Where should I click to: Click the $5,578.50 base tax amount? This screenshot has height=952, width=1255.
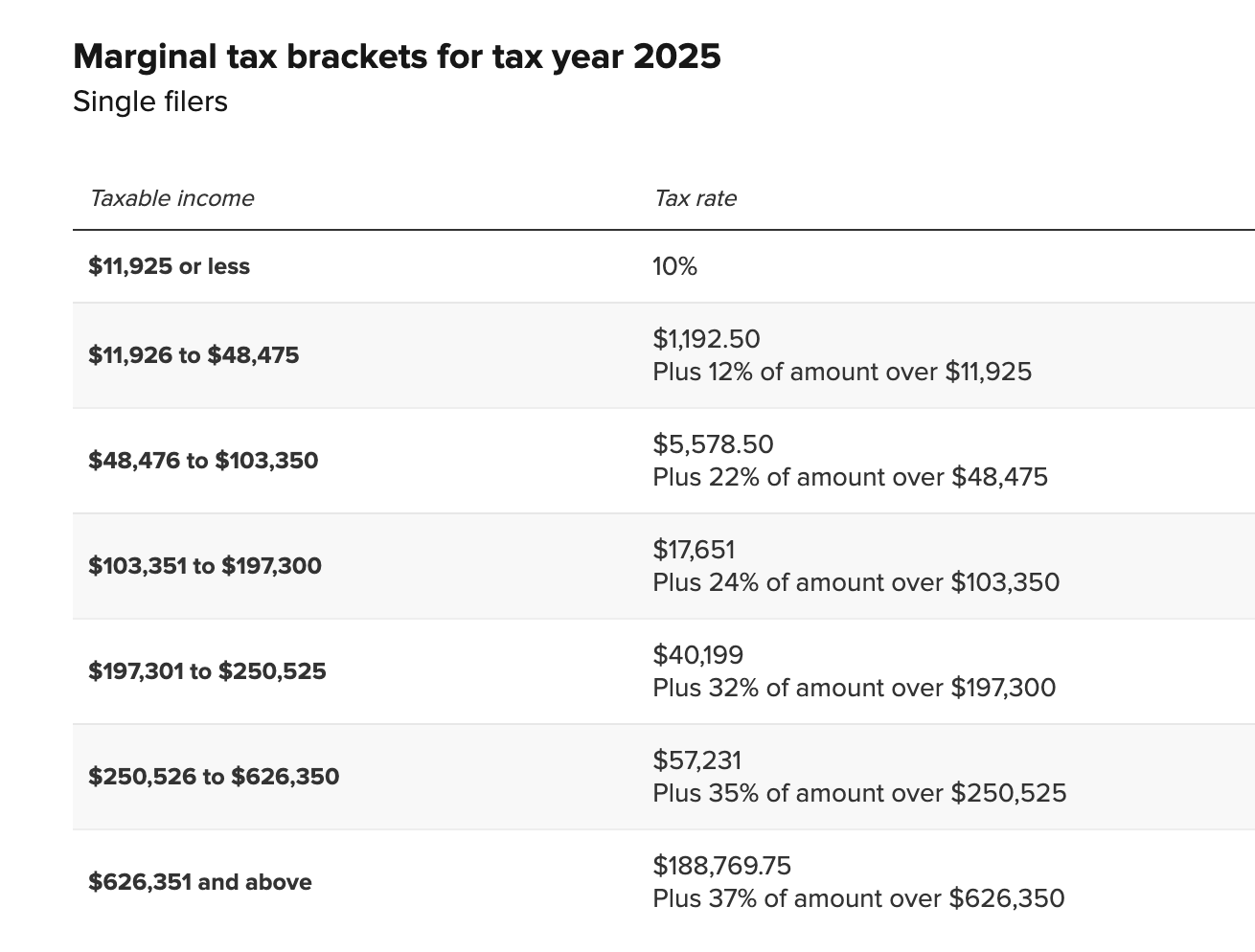coord(713,444)
